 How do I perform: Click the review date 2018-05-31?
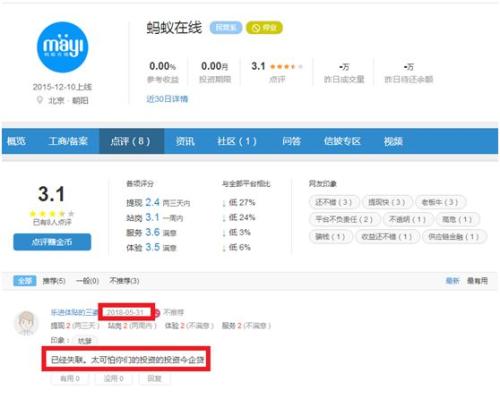click(125, 312)
